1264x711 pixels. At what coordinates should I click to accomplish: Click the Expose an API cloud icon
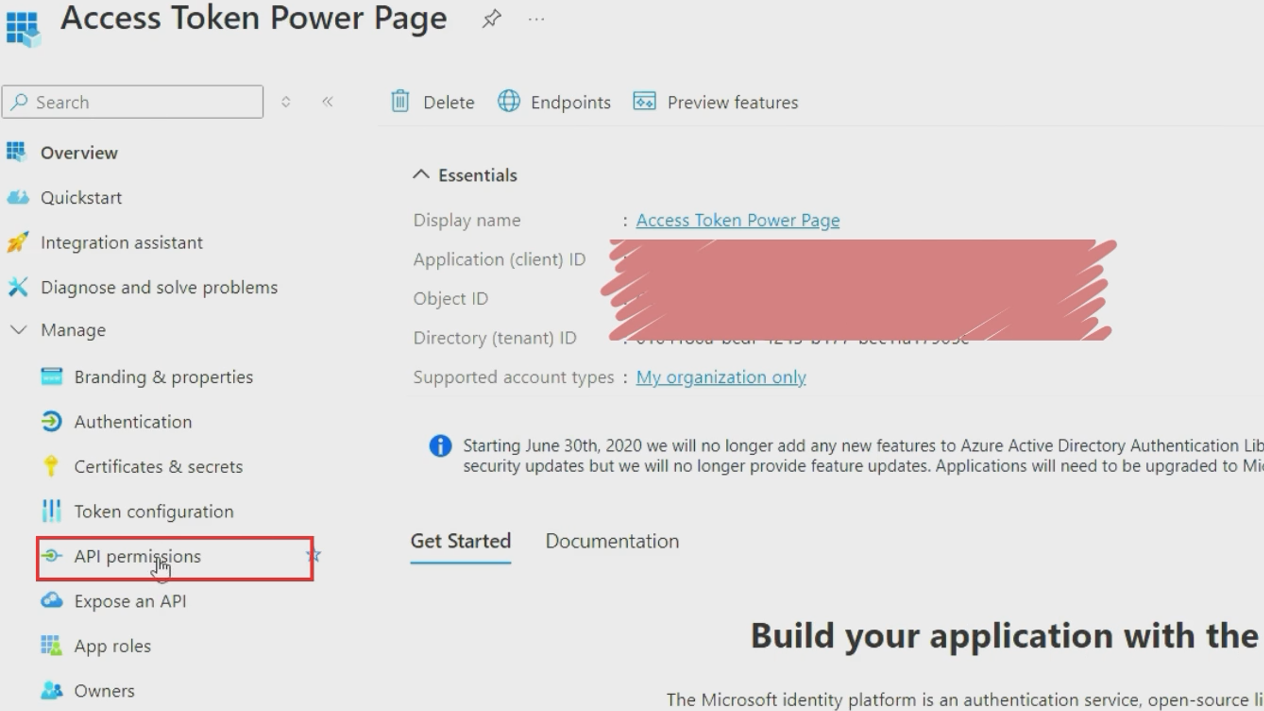click(x=51, y=600)
